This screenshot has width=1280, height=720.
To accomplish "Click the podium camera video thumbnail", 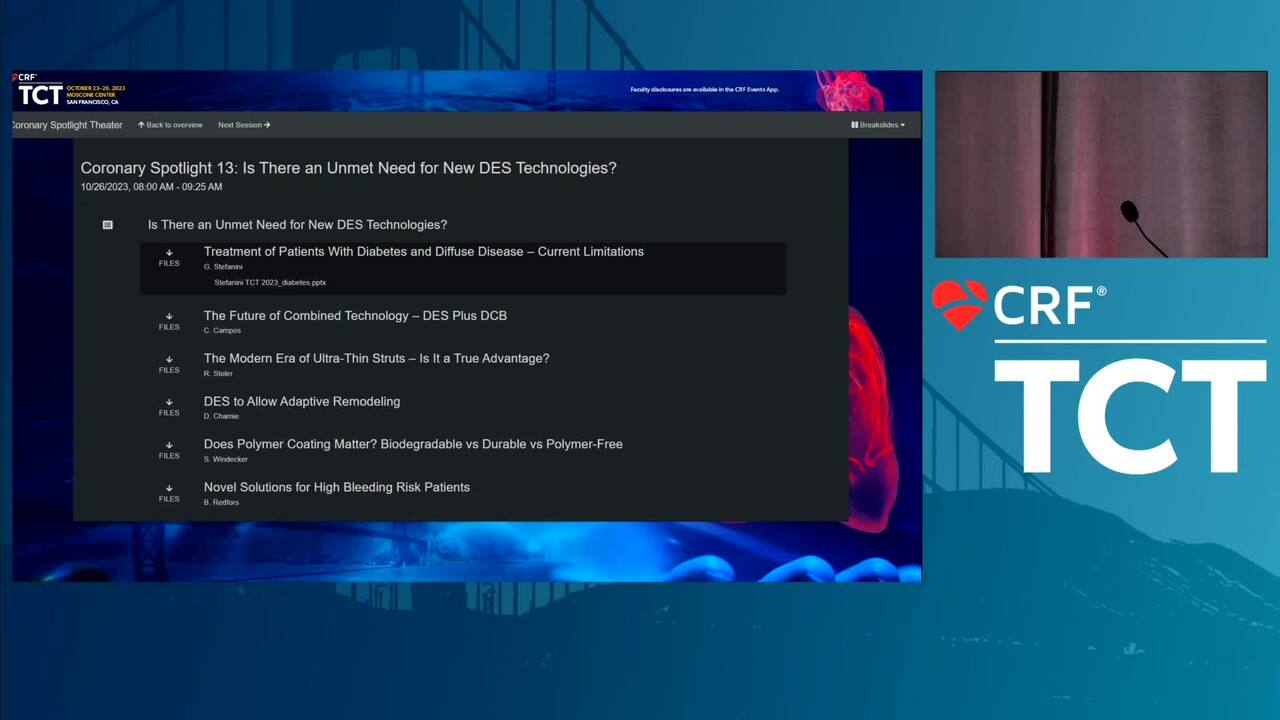I will coord(1101,164).
